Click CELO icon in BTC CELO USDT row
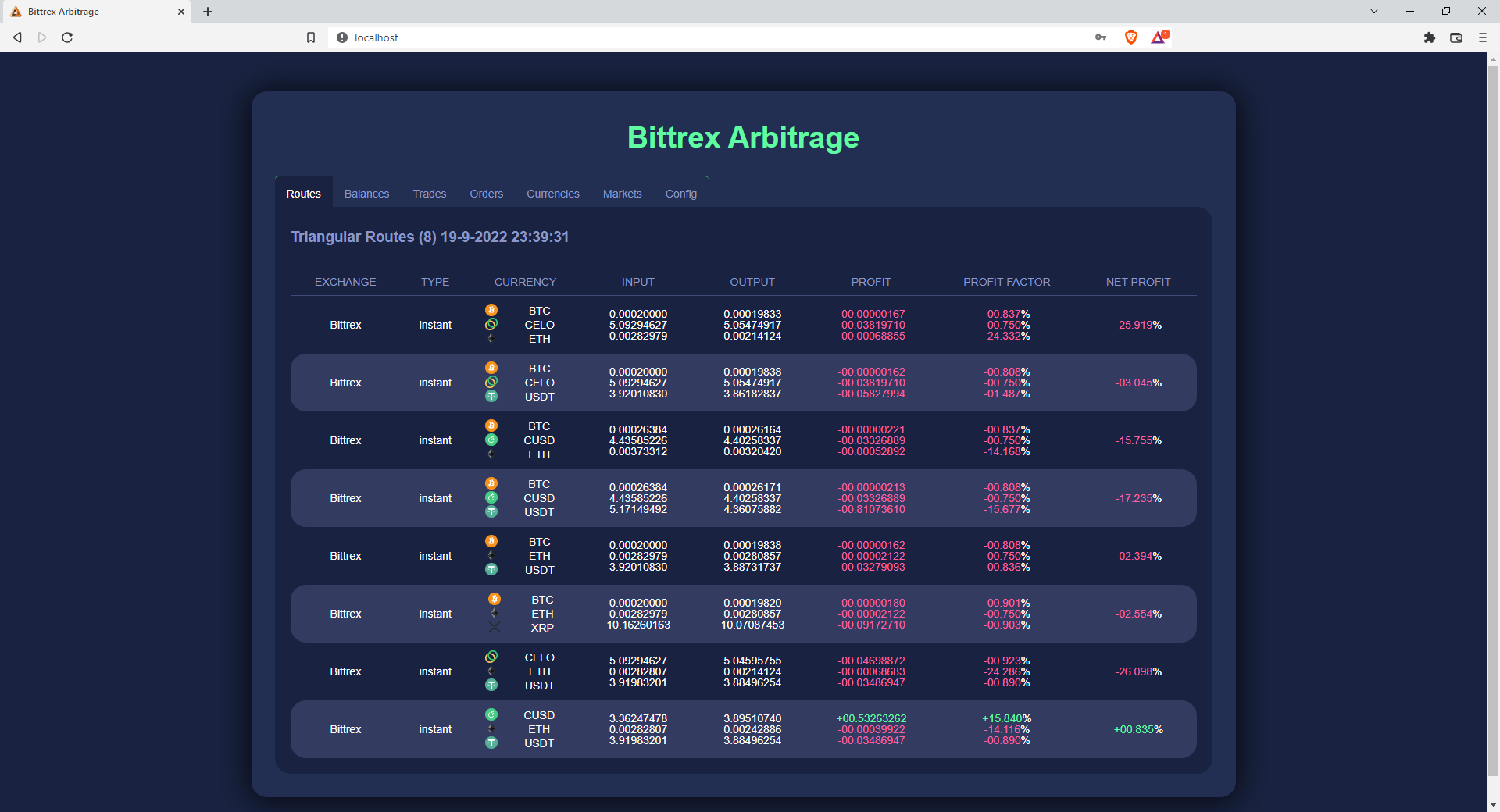This screenshot has height=812, width=1500. pyautogui.click(x=491, y=382)
